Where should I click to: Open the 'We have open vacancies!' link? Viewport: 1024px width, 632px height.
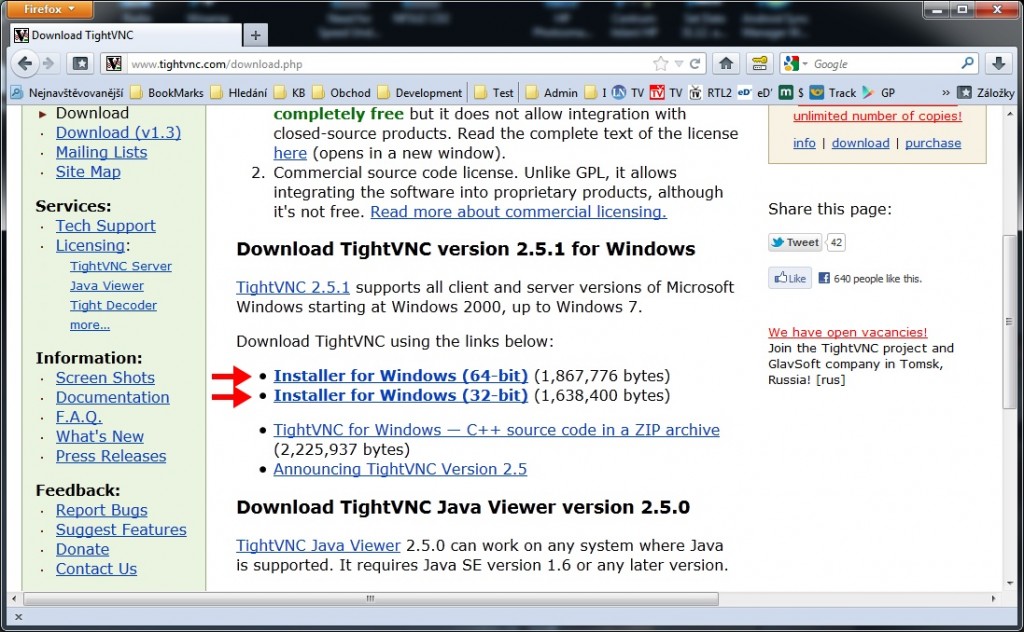click(x=847, y=332)
